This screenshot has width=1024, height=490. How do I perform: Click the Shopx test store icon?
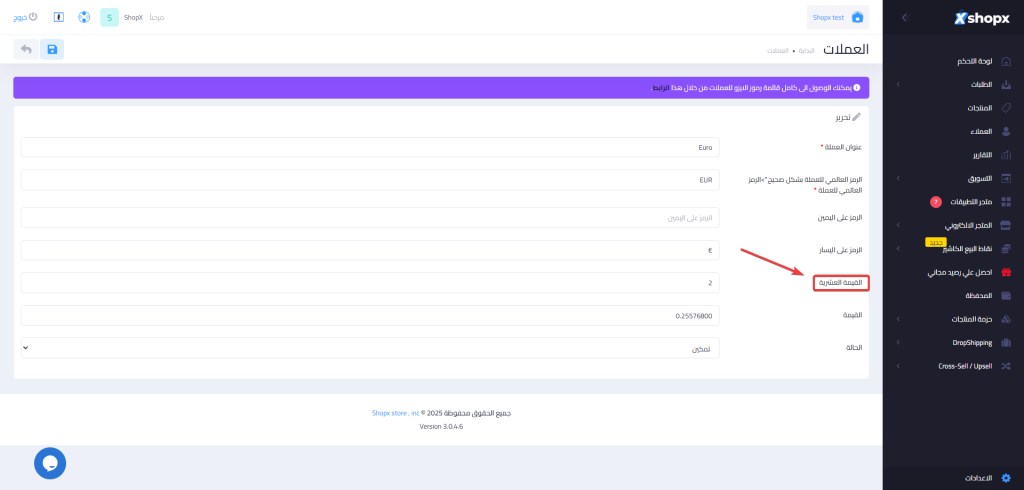click(856, 17)
